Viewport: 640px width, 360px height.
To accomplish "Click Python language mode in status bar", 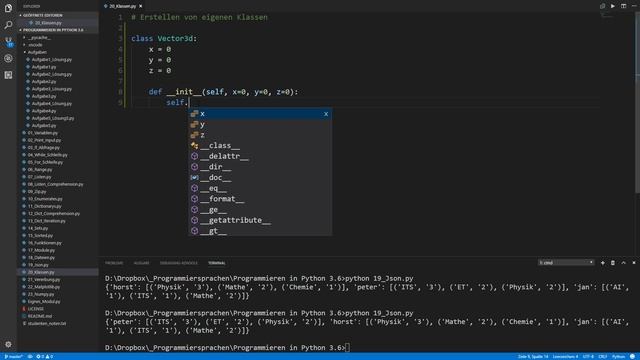I will click(x=618, y=356).
